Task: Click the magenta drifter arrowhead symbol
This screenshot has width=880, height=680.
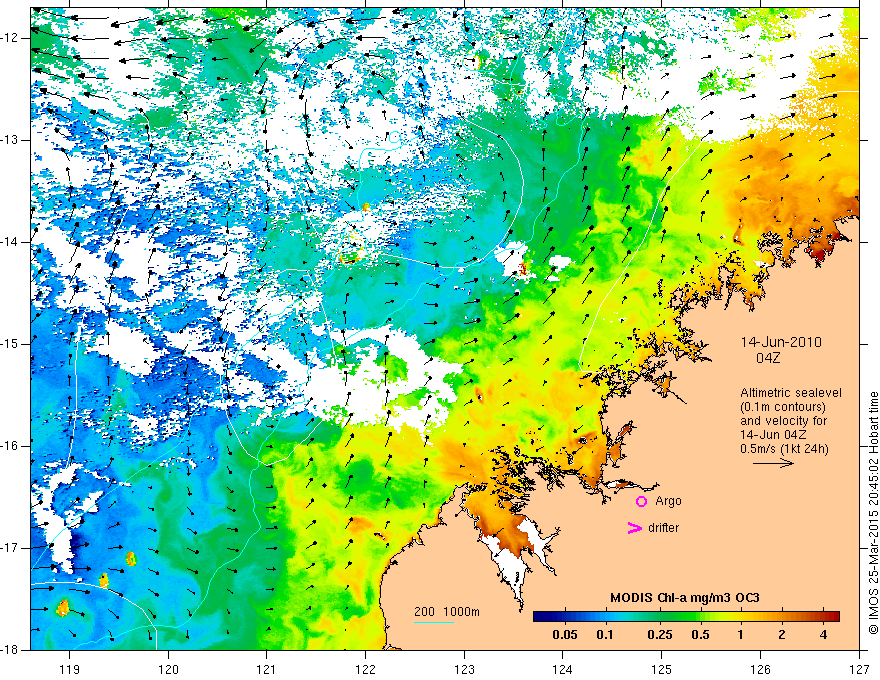Action: [x=634, y=528]
